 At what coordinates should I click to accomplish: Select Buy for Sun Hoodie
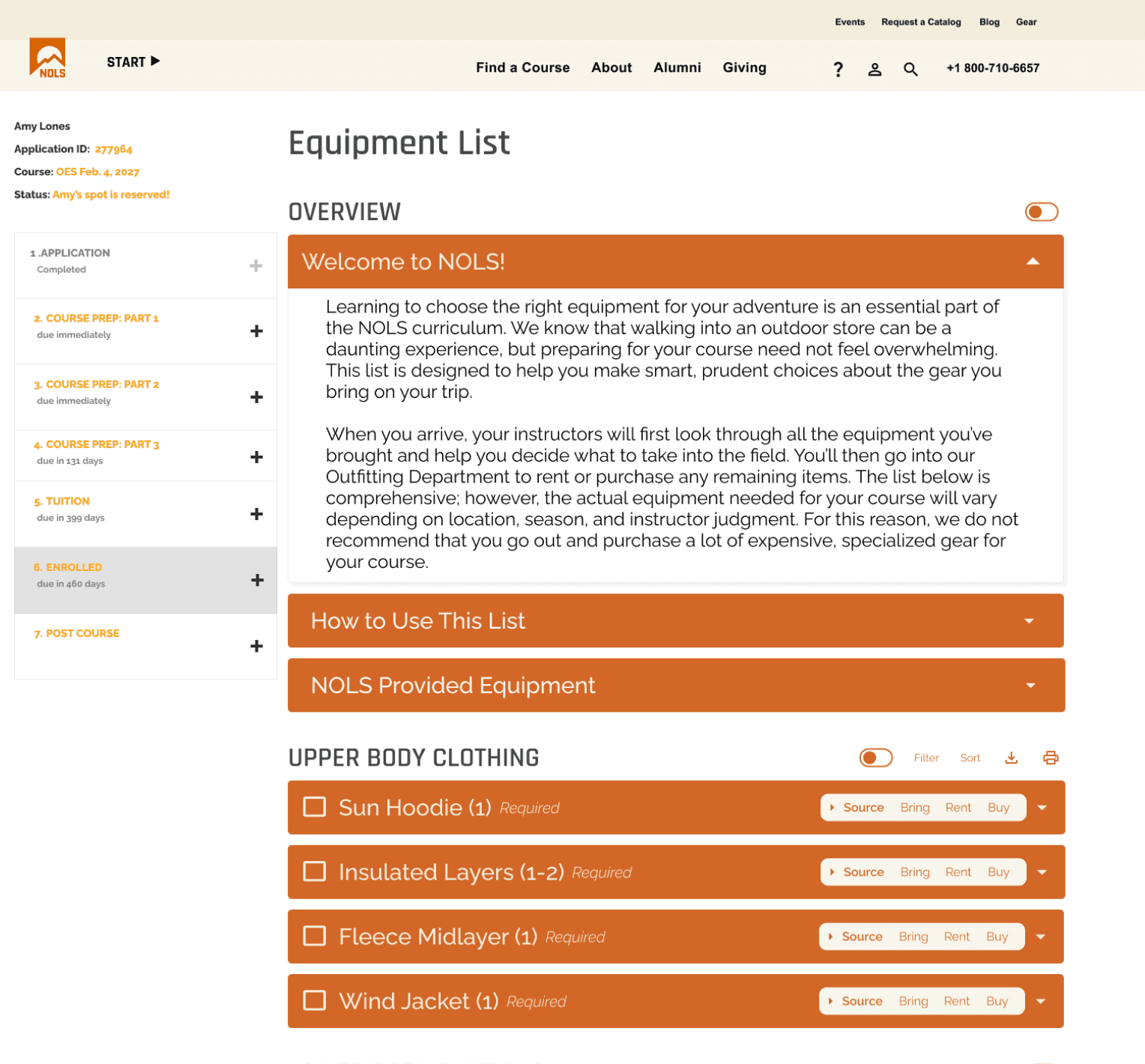point(998,807)
